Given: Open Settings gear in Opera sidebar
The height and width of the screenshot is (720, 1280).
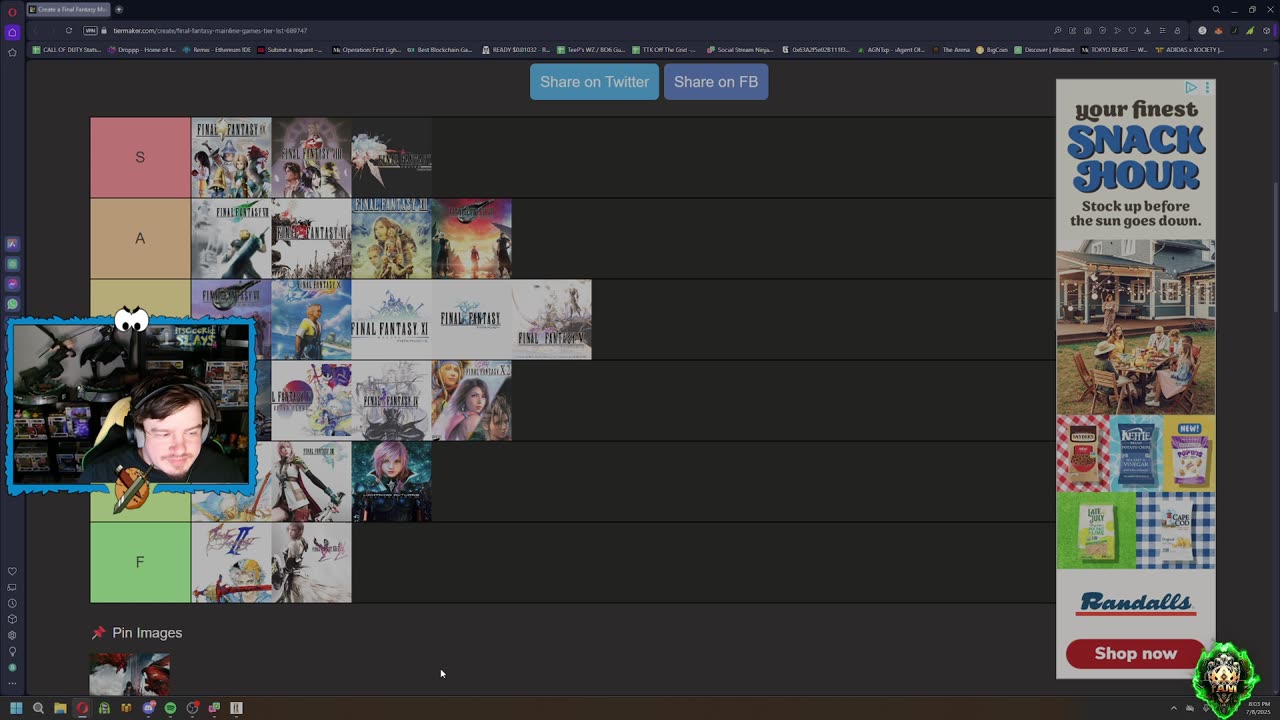Looking at the screenshot, I should pos(12,635).
